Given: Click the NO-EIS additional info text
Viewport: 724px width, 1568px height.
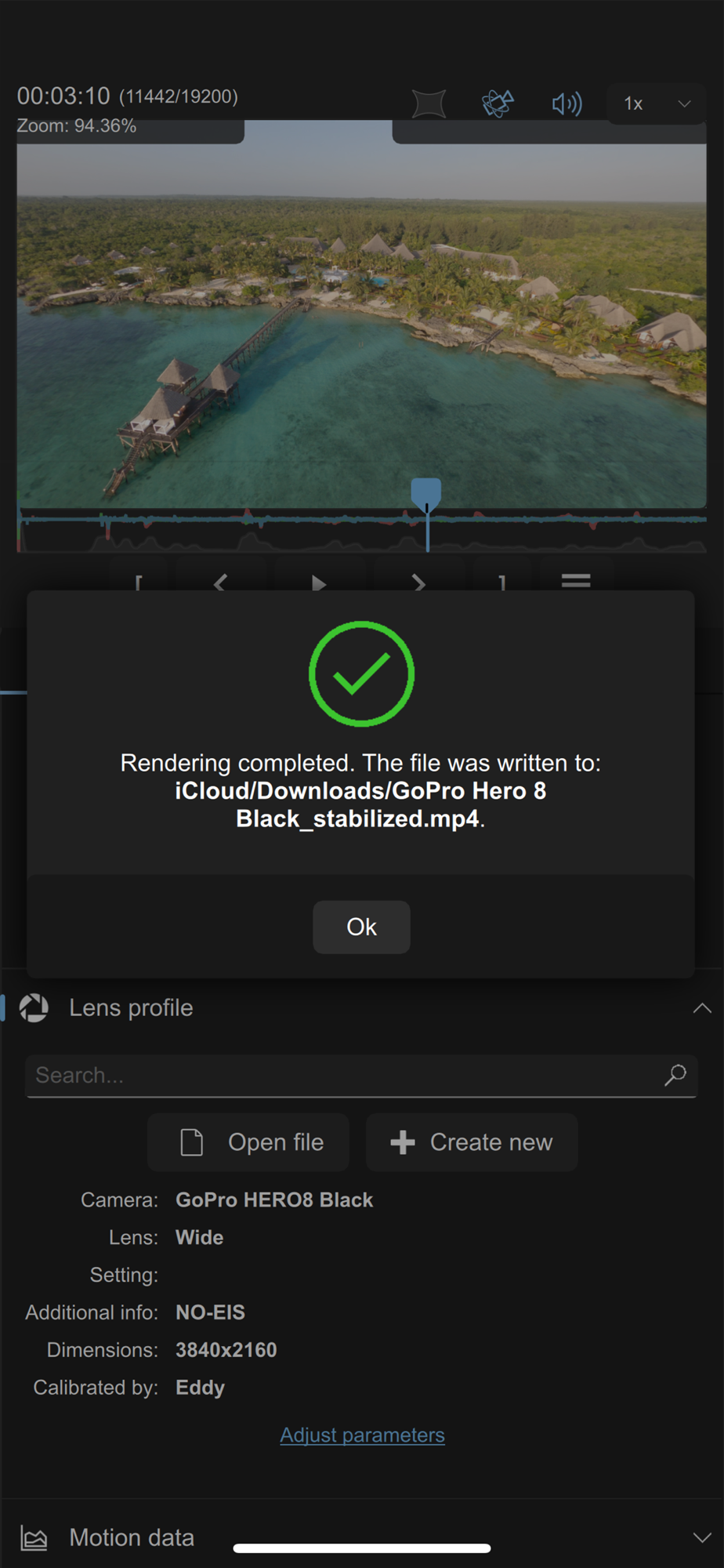Looking at the screenshot, I should [210, 1312].
